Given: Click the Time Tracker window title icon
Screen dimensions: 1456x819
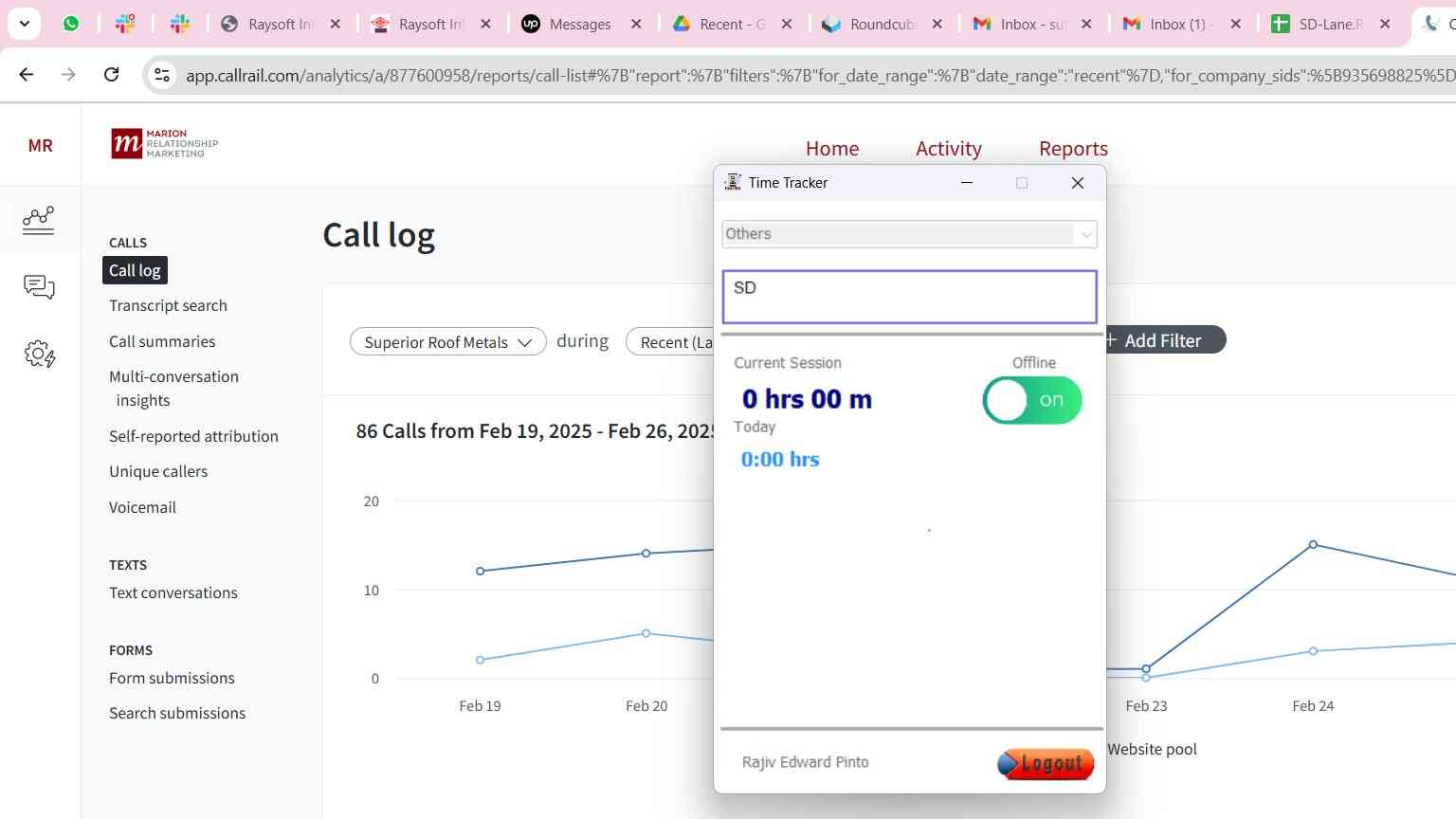Looking at the screenshot, I should click(733, 183).
